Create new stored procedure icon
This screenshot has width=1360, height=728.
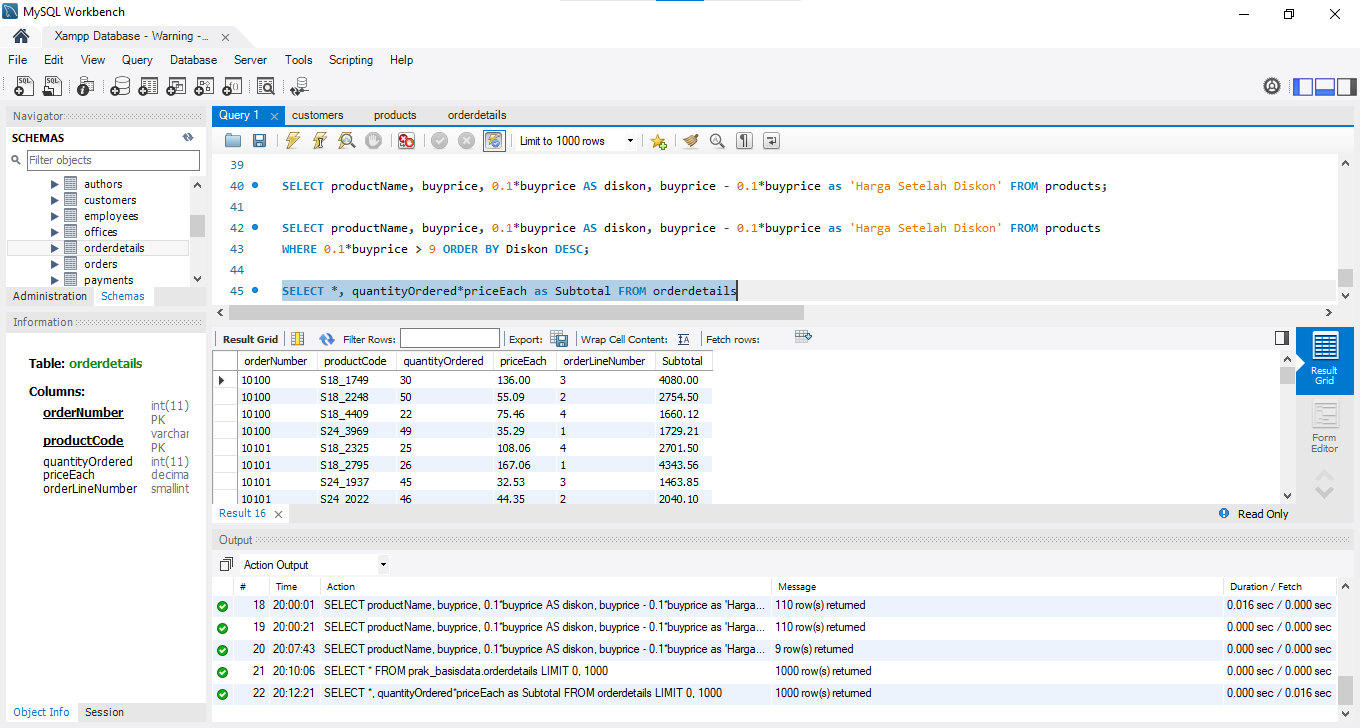click(204, 87)
